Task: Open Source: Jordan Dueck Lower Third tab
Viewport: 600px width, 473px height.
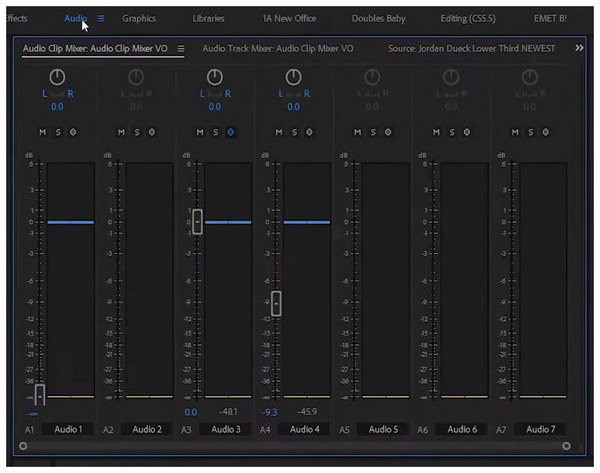Action: pyautogui.click(x=471, y=49)
